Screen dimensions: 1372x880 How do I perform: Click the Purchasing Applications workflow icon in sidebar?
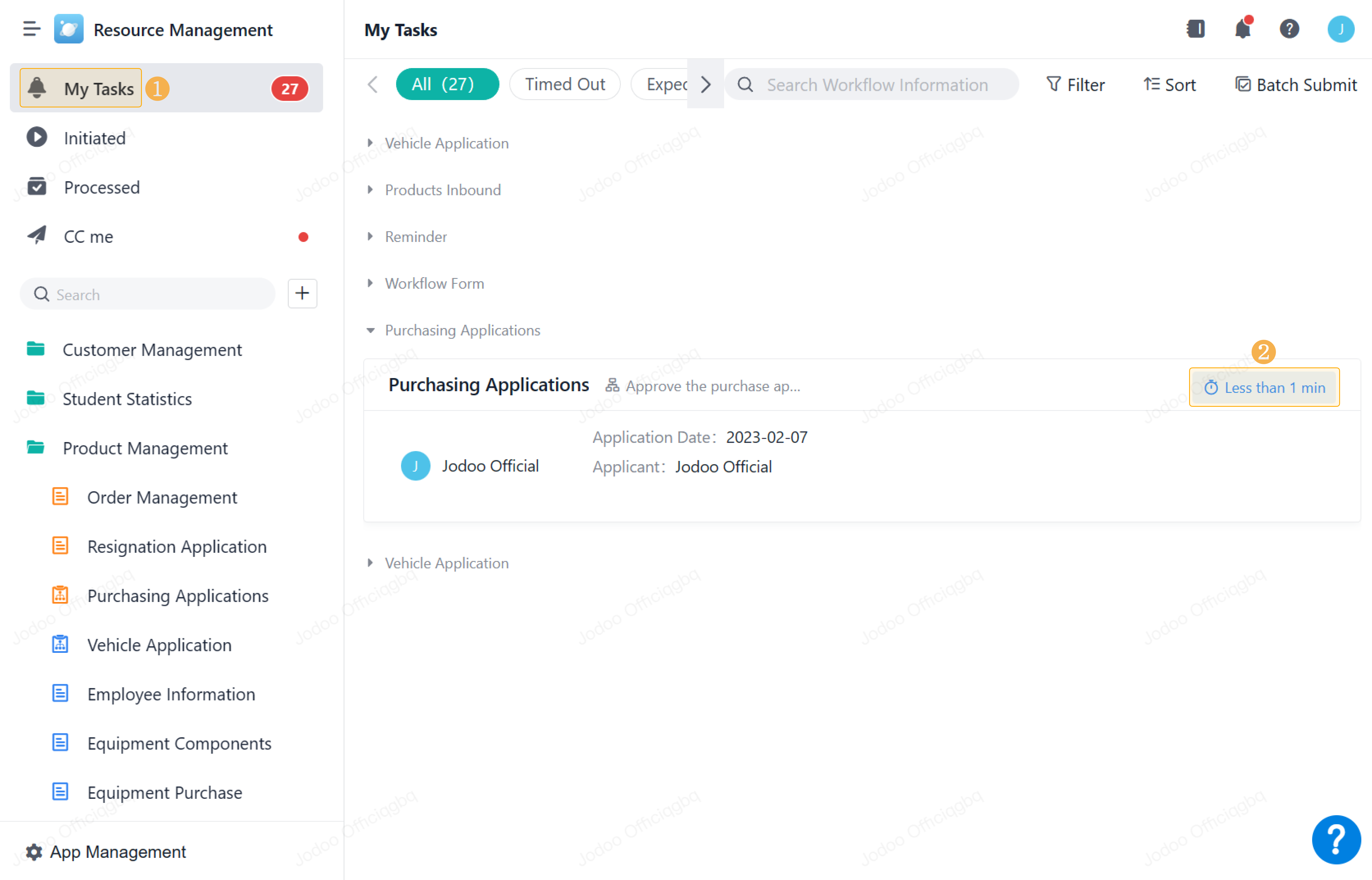(60, 595)
